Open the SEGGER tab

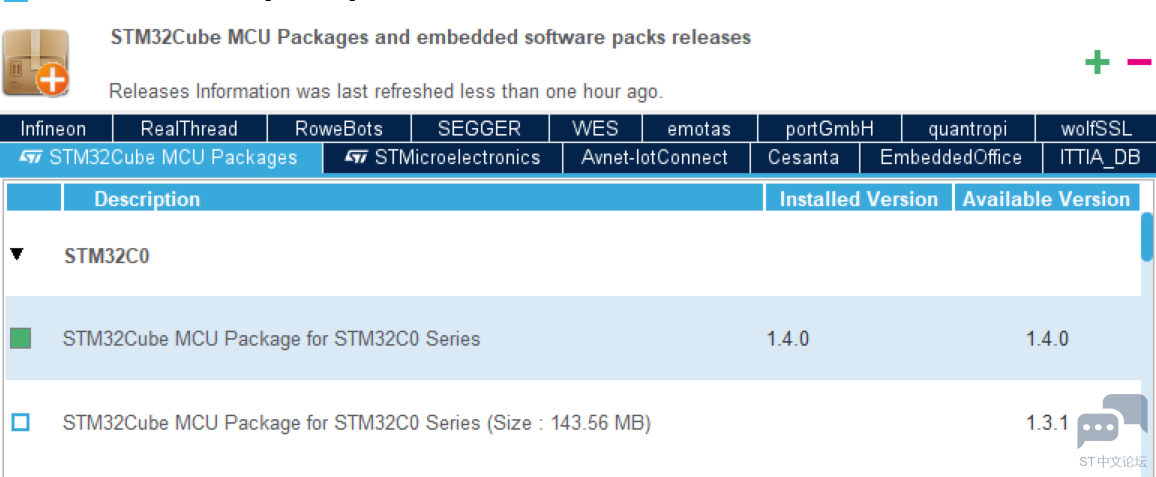click(479, 128)
